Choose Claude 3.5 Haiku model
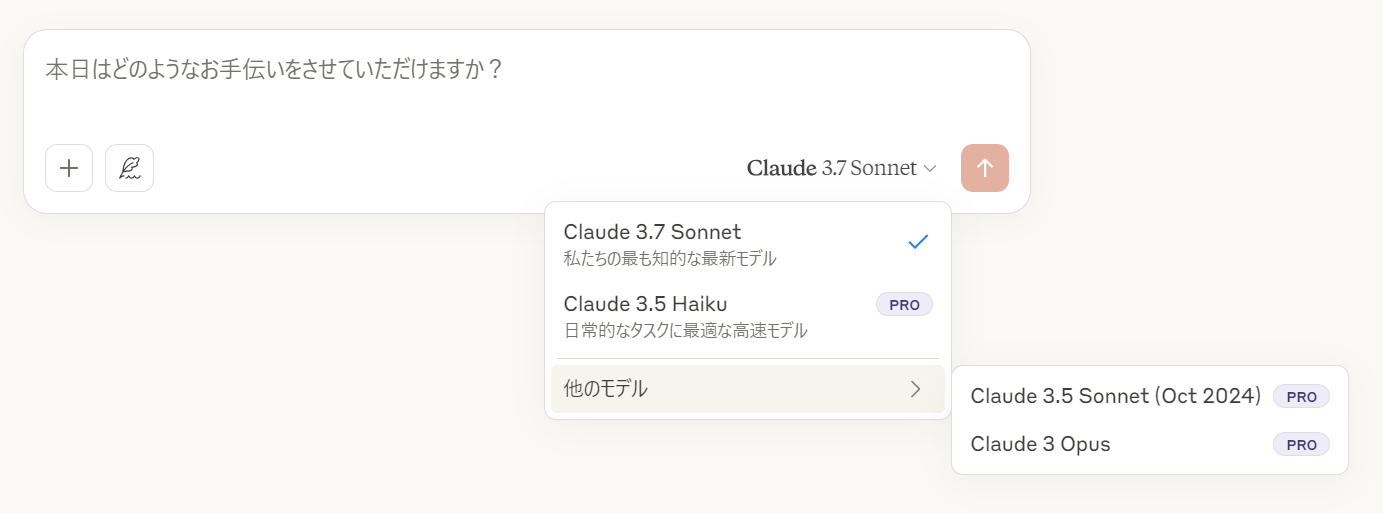The height and width of the screenshot is (513, 1383). 748,316
